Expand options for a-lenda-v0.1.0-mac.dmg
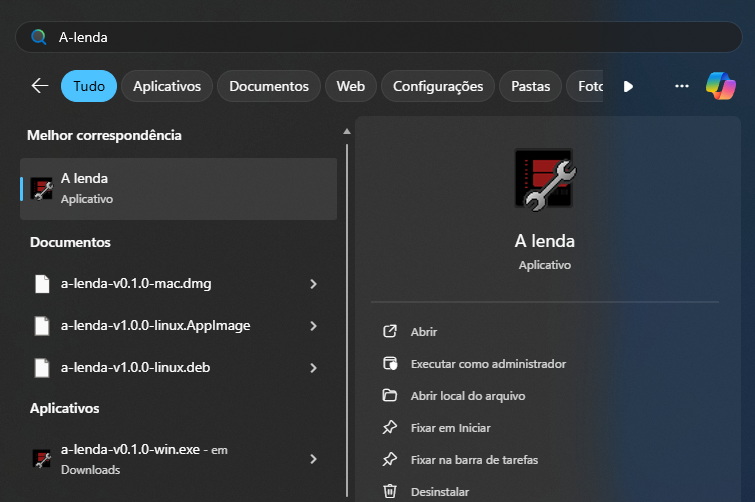 point(313,284)
